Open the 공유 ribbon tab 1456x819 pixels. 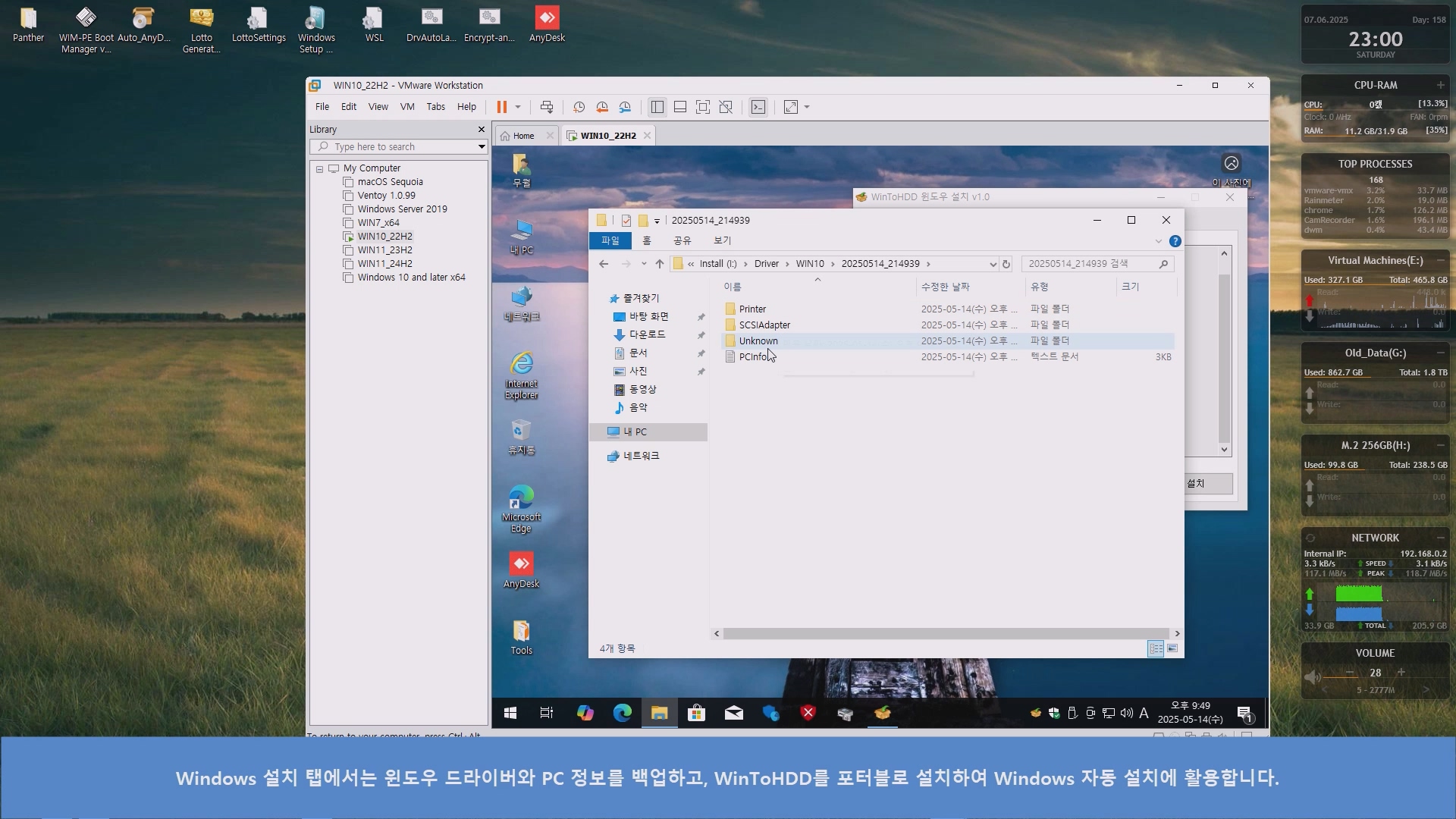coord(682,240)
